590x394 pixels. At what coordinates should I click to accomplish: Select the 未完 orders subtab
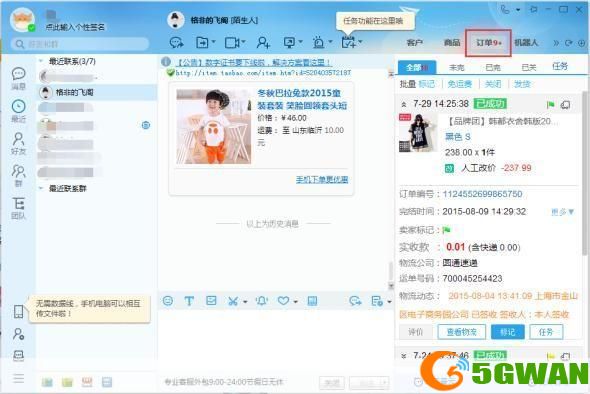(x=456, y=67)
